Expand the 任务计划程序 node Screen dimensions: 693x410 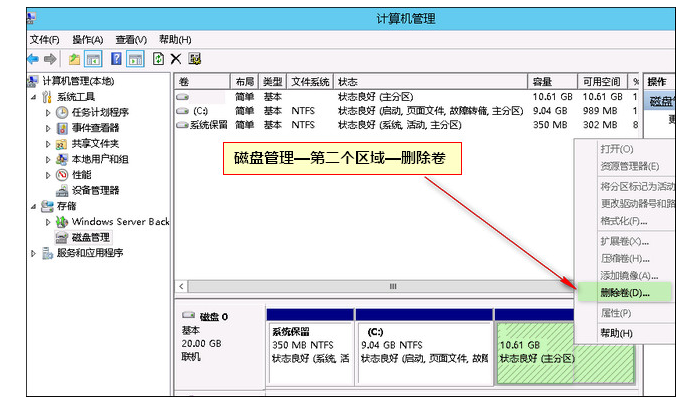pyautogui.click(x=48, y=113)
